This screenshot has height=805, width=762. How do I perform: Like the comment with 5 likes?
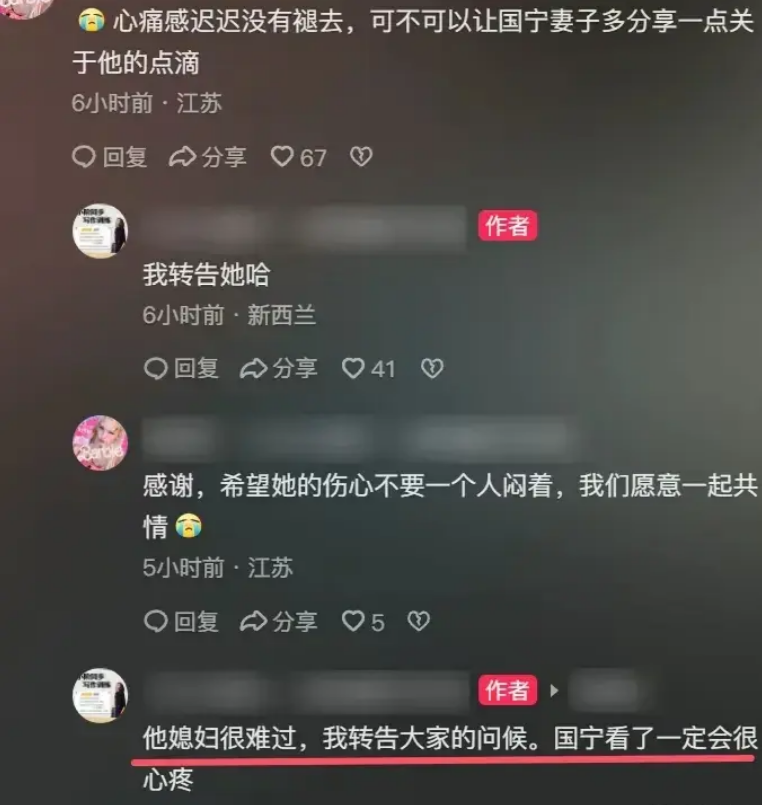363,621
